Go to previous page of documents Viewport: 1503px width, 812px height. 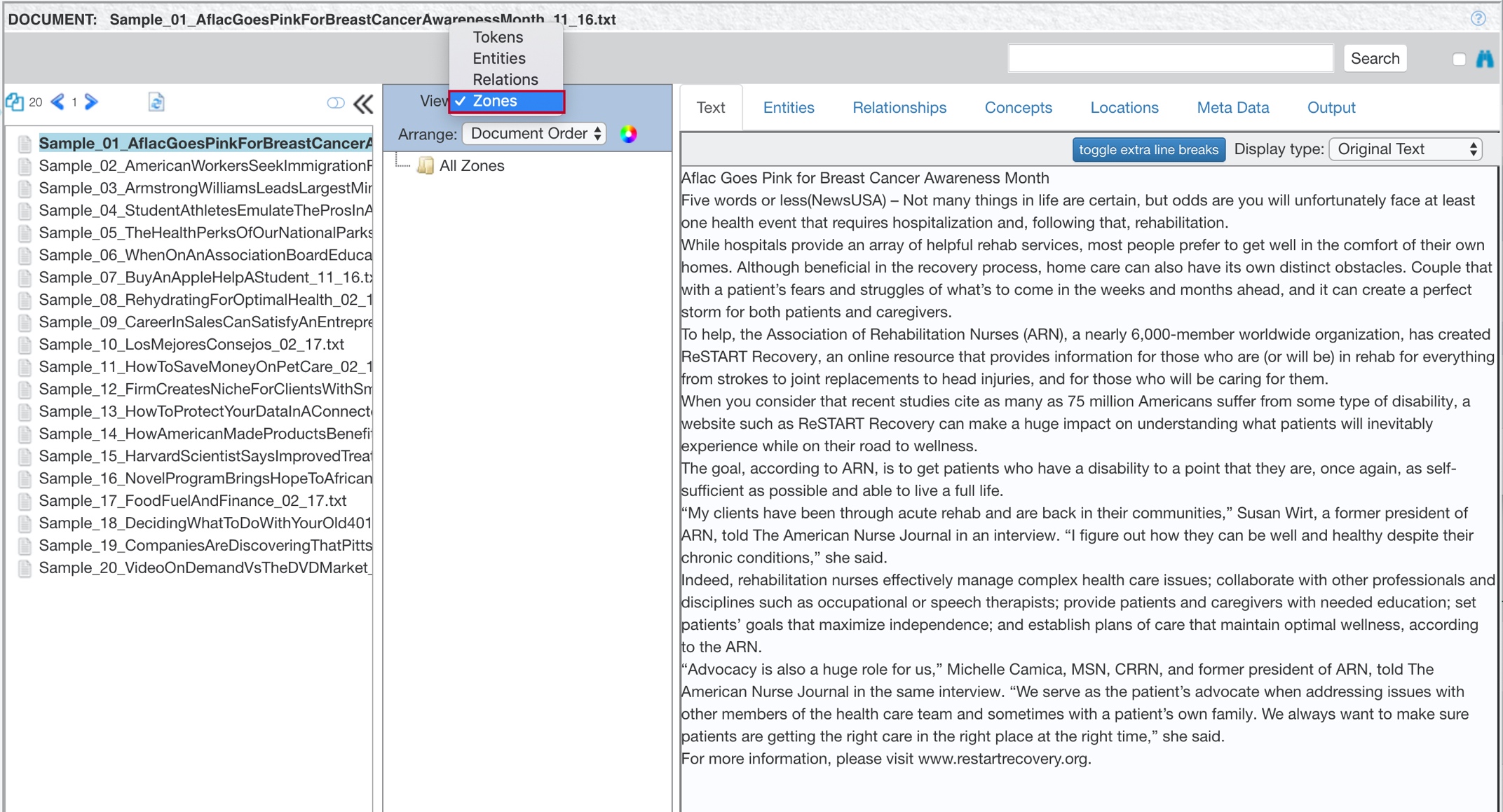(58, 102)
